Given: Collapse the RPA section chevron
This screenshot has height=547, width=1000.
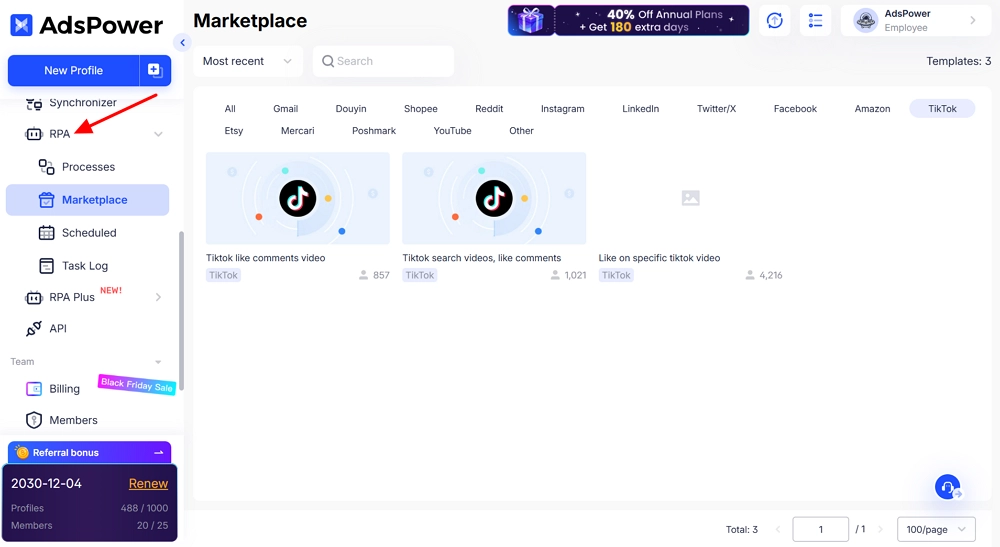Looking at the screenshot, I should (x=158, y=134).
